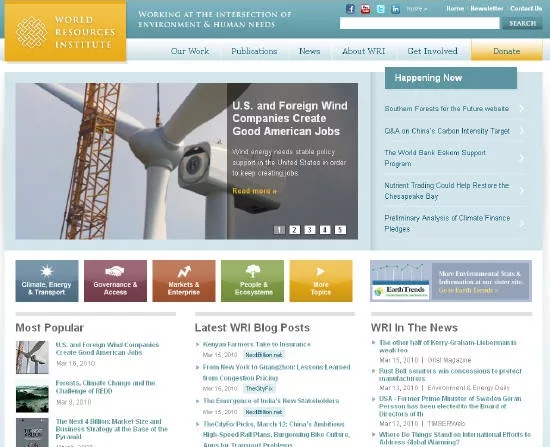Open Governance & Access topic tile
Image resolution: width=550 pixels, height=447 pixels.
pyautogui.click(x=115, y=281)
